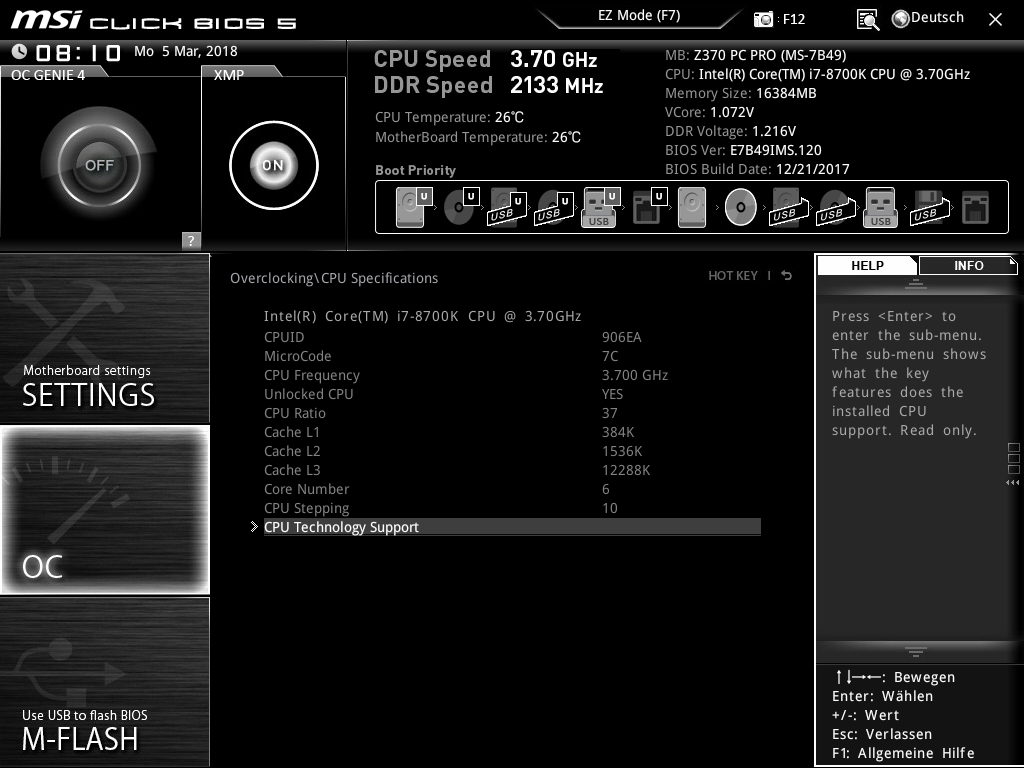Select the CPU Stepping row label

[x=306, y=507]
